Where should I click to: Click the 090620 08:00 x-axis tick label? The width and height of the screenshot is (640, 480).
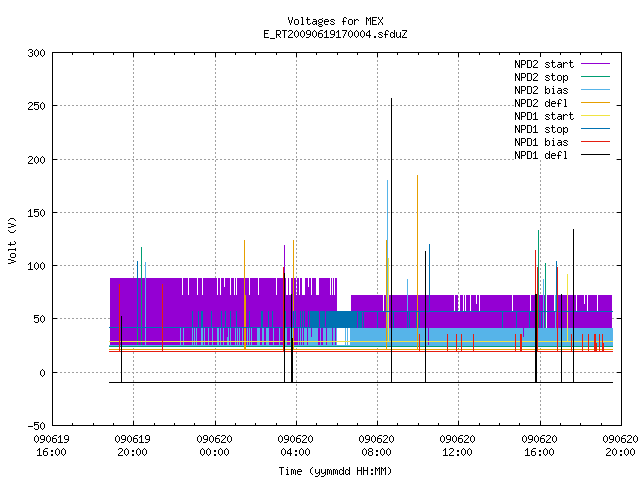point(376,446)
